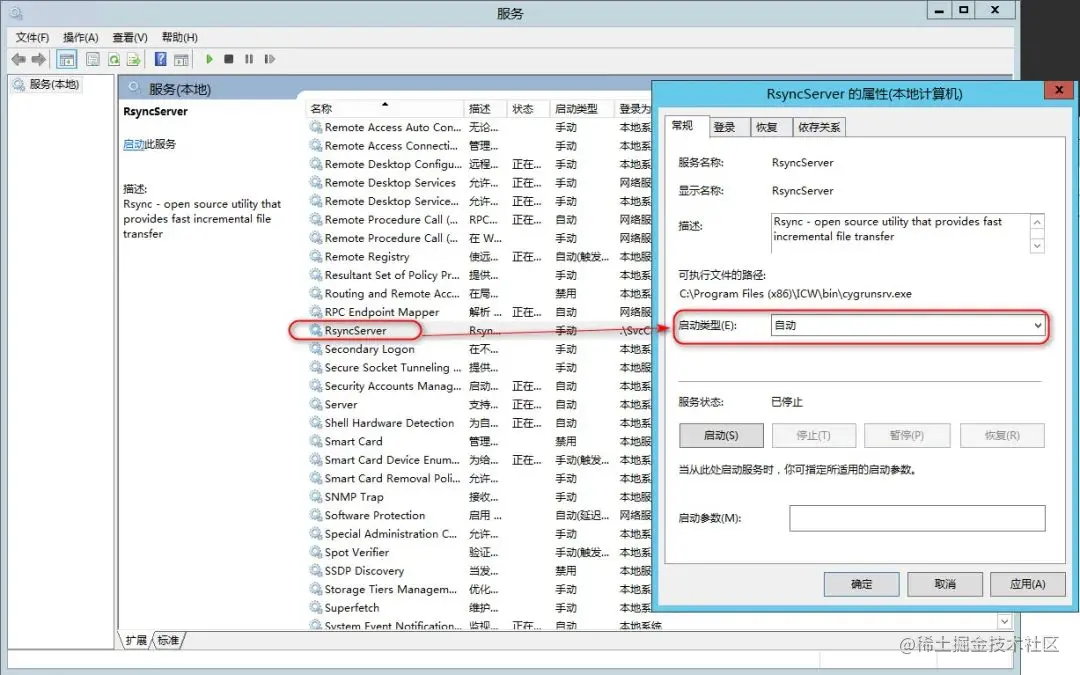Start service with green play icon
The image size is (1080, 675).
[x=209, y=59]
